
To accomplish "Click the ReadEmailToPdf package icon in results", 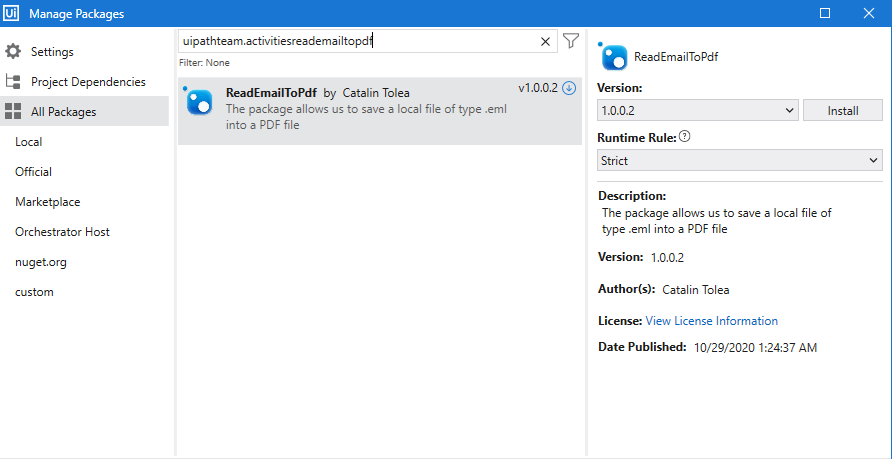I will point(198,101).
